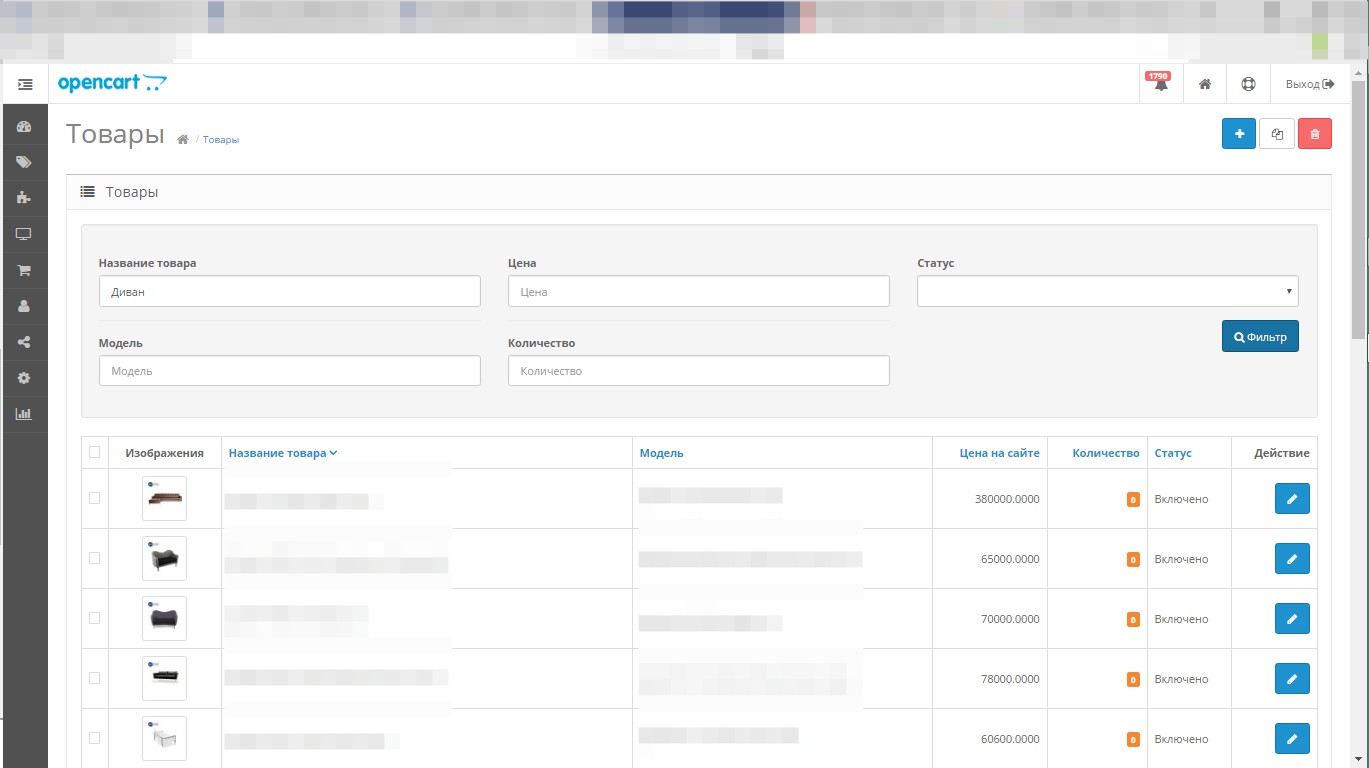This screenshot has width=1369, height=768.
Task: Focus the Модель filter input
Action: tap(290, 371)
